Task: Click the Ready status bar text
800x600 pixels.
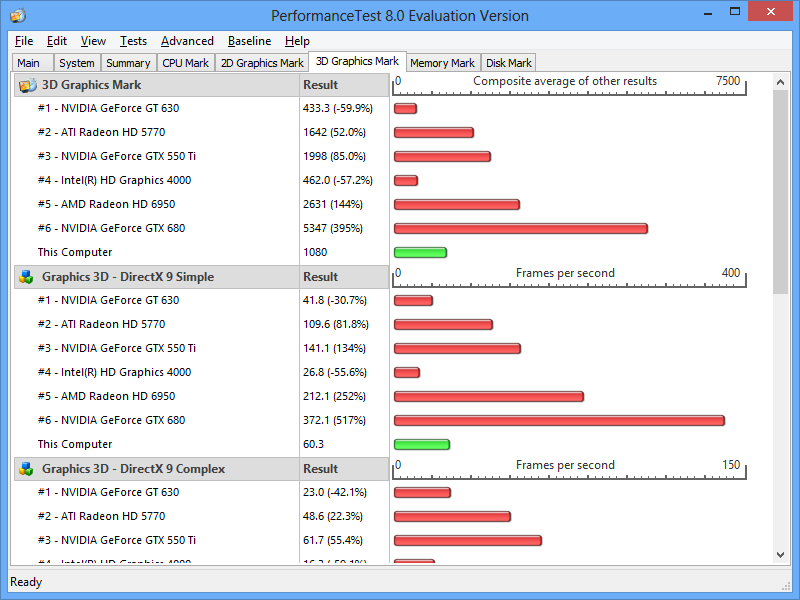Action: 26,582
